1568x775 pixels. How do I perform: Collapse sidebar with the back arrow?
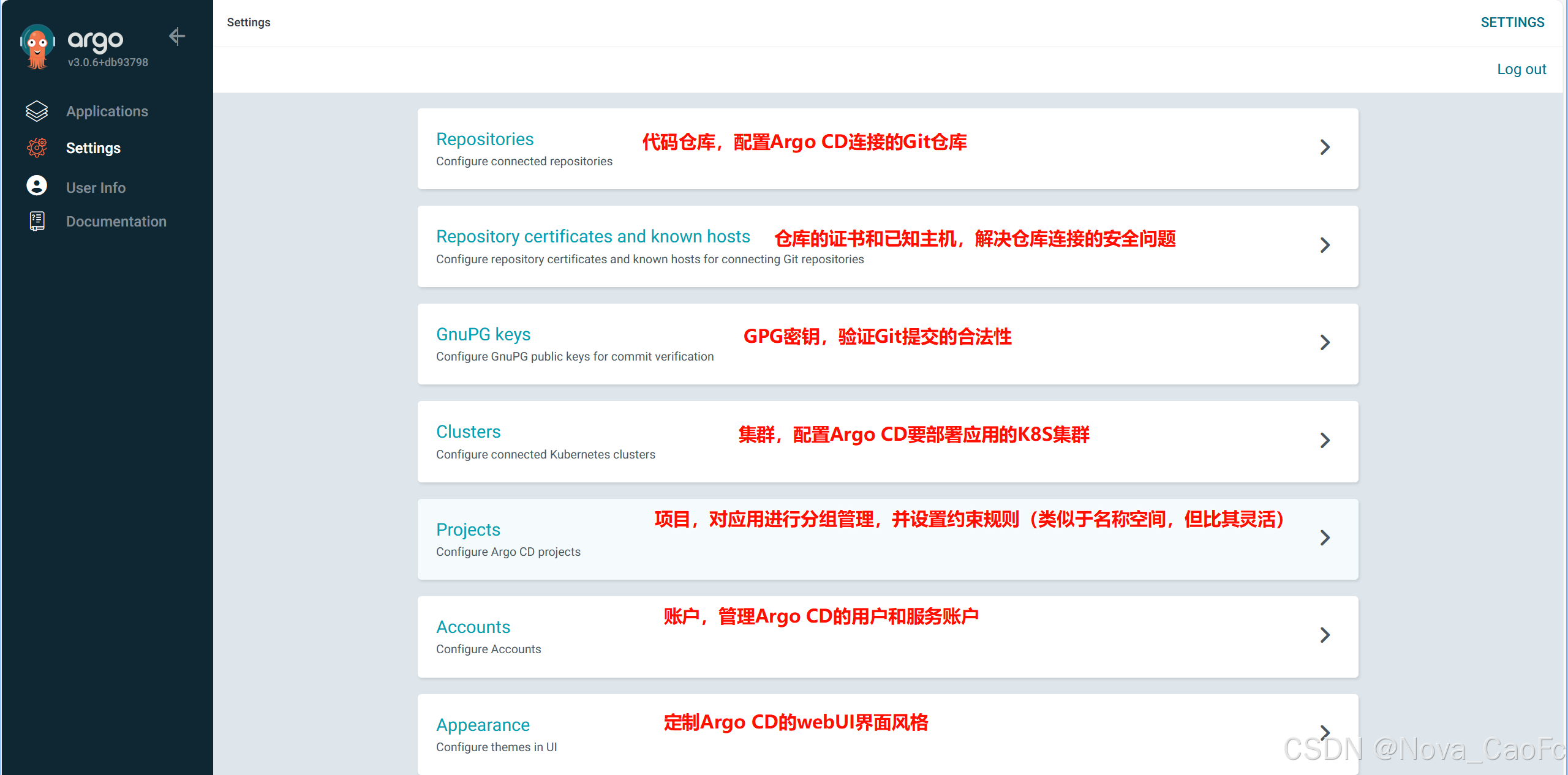click(177, 37)
